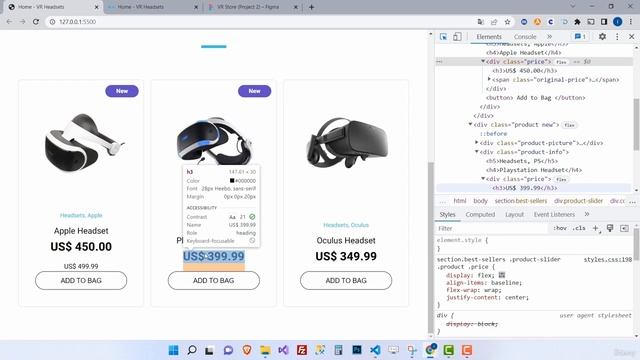
Task: Open the flexbox editor icon beside display: flex
Action: click(502, 275)
